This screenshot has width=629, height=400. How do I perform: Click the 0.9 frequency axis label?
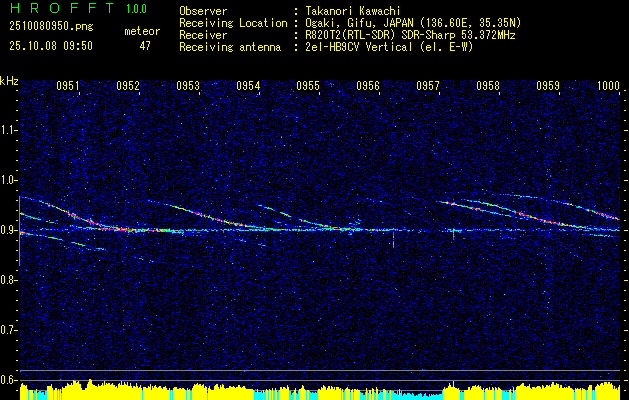click(x=8, y=230)
